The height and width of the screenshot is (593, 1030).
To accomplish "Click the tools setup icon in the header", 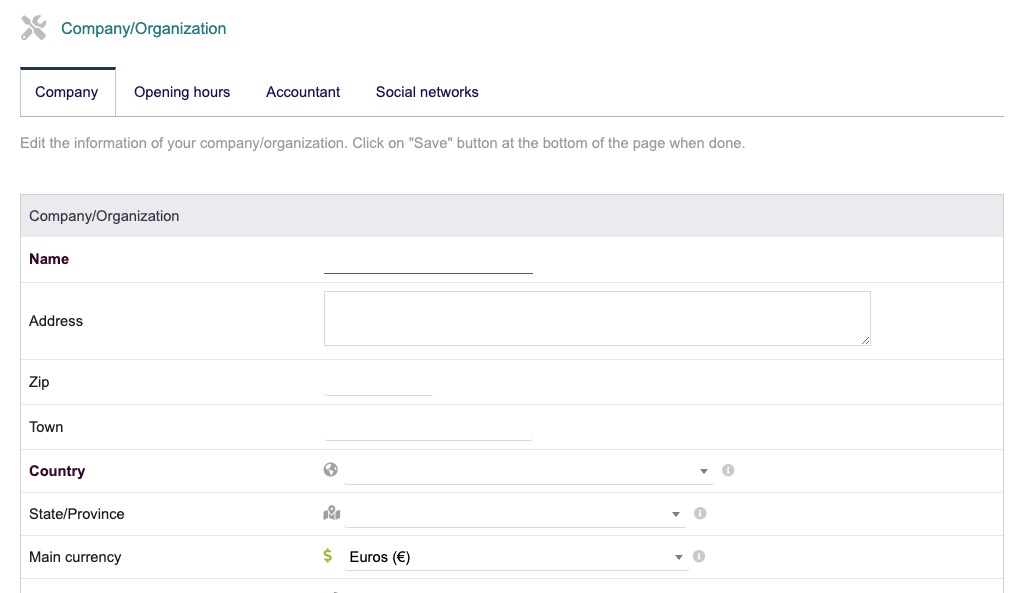I will pos(32,27).
